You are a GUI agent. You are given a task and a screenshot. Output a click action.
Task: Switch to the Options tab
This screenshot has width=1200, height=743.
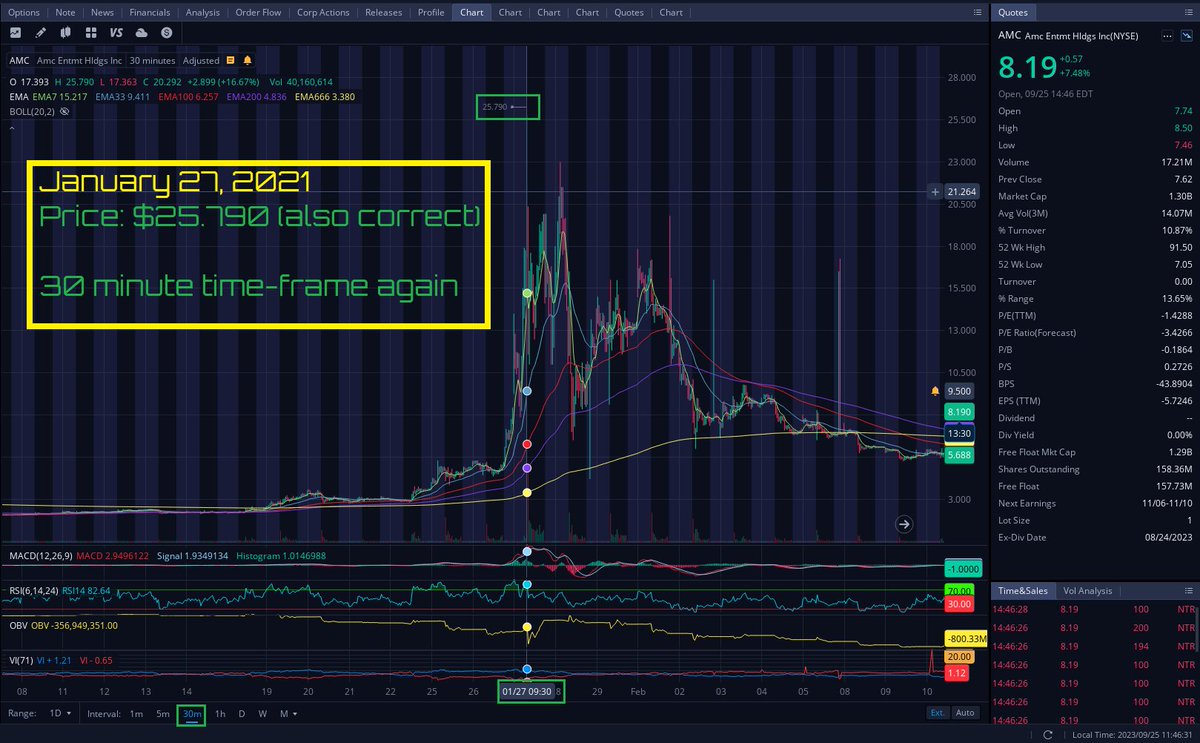tap(24, 12)
